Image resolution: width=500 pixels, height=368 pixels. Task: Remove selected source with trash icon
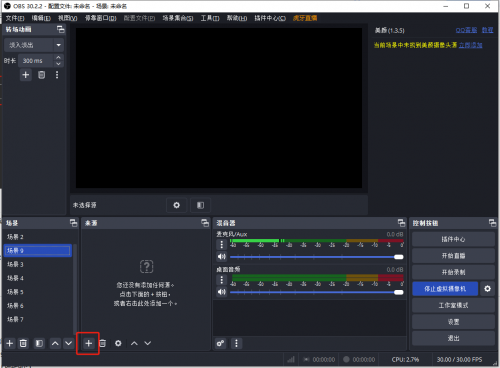(x=103, y=343)
